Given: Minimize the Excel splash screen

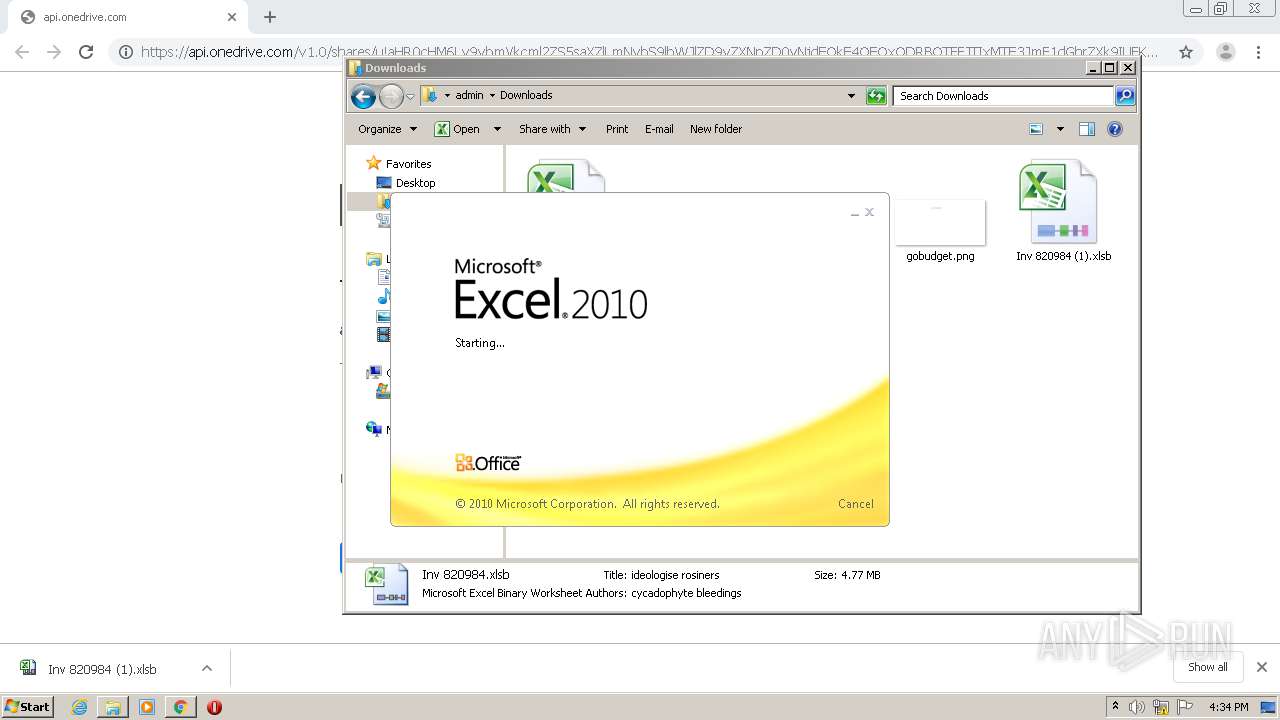Looking at the screenshot, I should 855,213.
